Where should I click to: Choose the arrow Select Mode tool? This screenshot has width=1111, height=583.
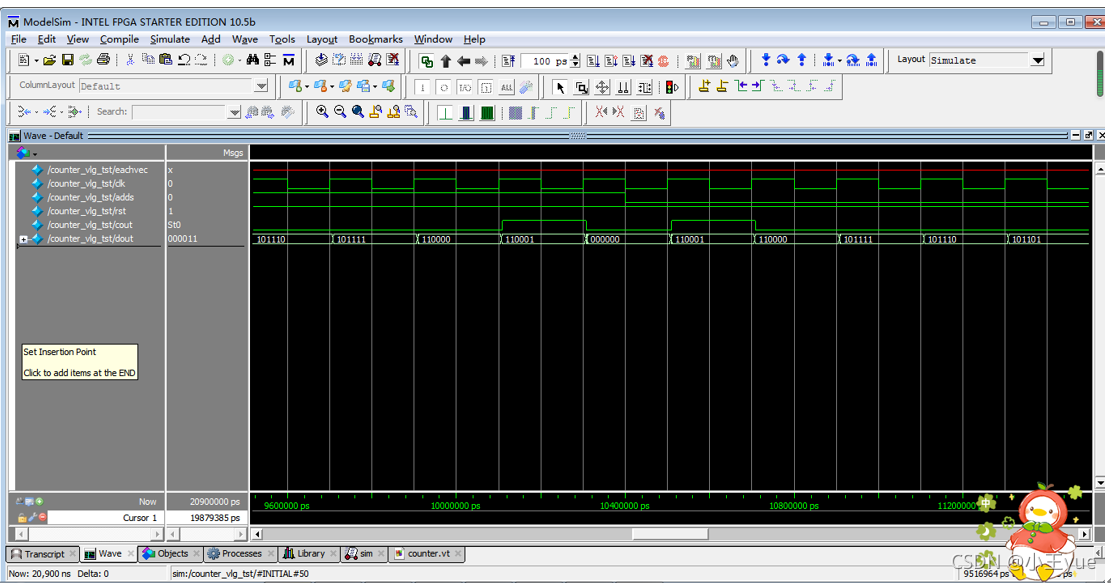(560, 87)
